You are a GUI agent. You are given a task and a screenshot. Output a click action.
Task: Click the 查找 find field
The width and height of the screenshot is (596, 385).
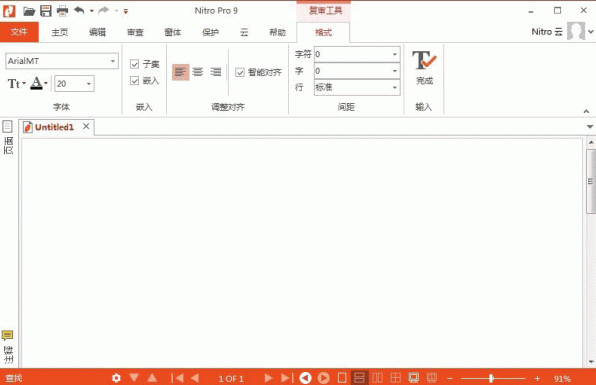14,378
